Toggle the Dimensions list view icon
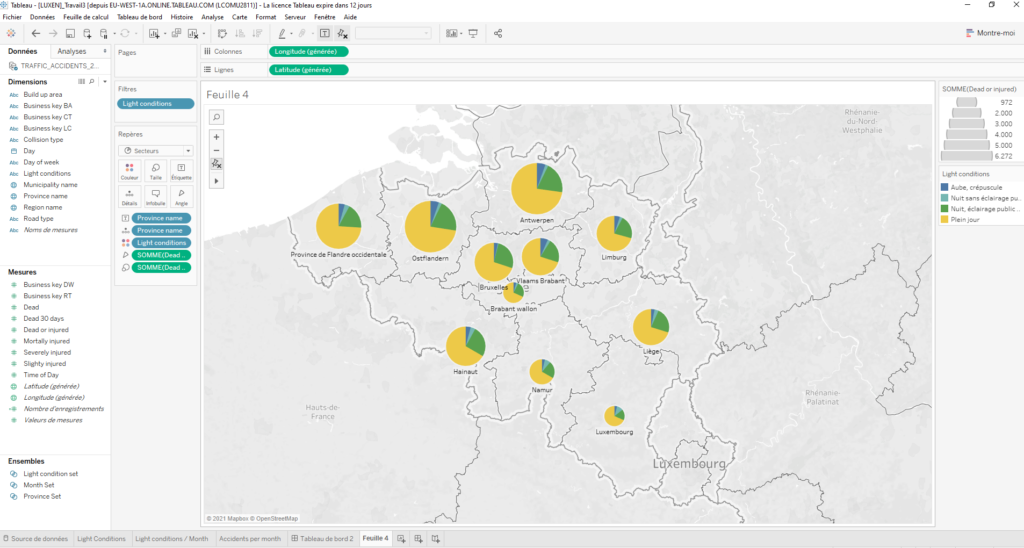The height and width of the screenshot is (548, 1024). click(x=82, y=82)
